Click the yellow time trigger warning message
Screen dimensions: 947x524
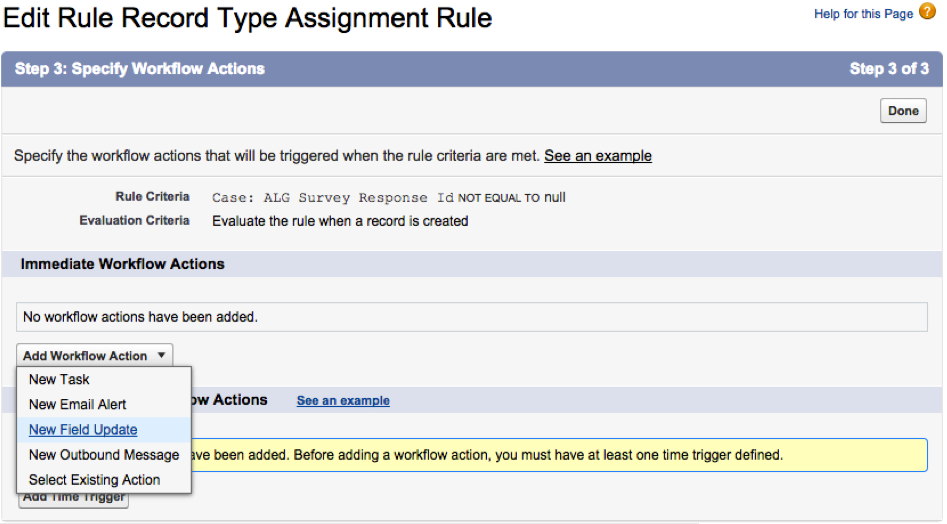pyautogui.click(x=559, y=455)
